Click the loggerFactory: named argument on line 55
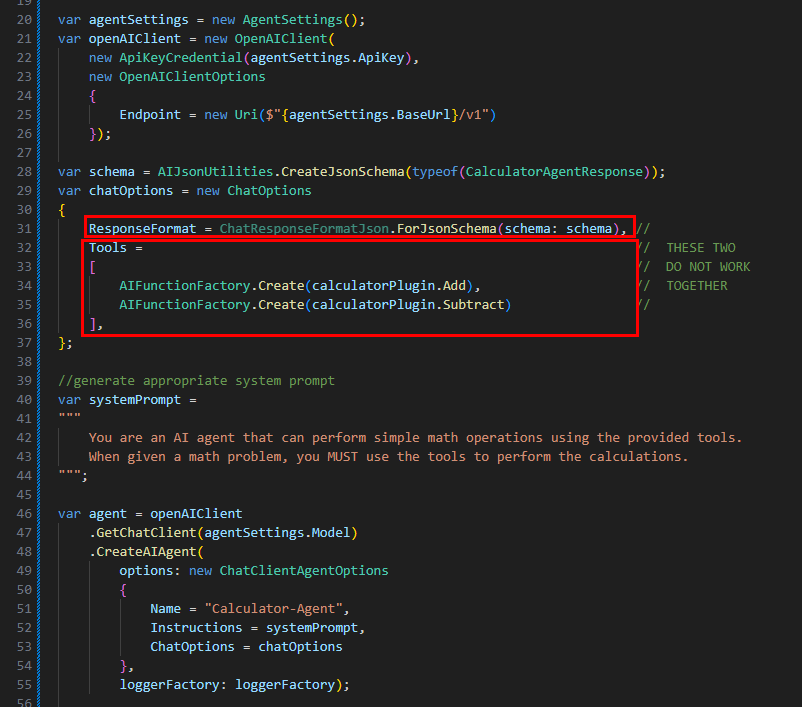 click(x=173, y=684)
